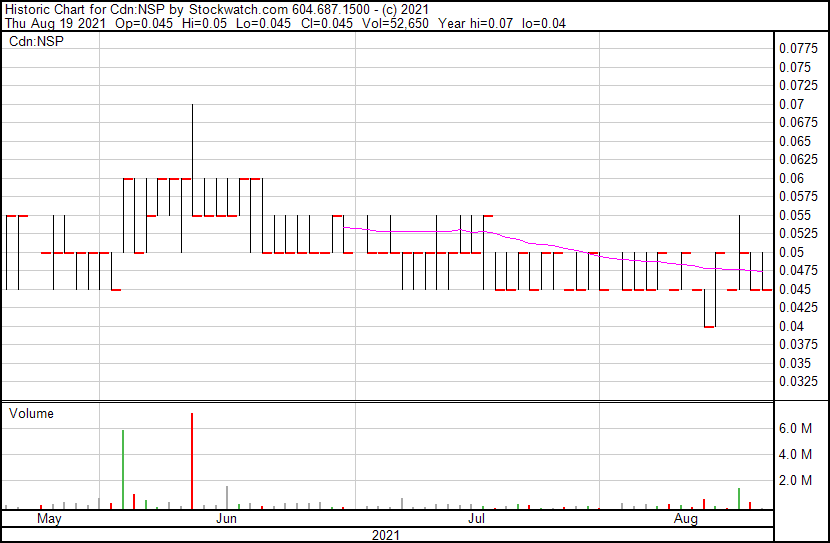830x543 pixels.
Task: Click the 'Thu Aug 19 2021' date text
Action: click(x=55, y=23)
